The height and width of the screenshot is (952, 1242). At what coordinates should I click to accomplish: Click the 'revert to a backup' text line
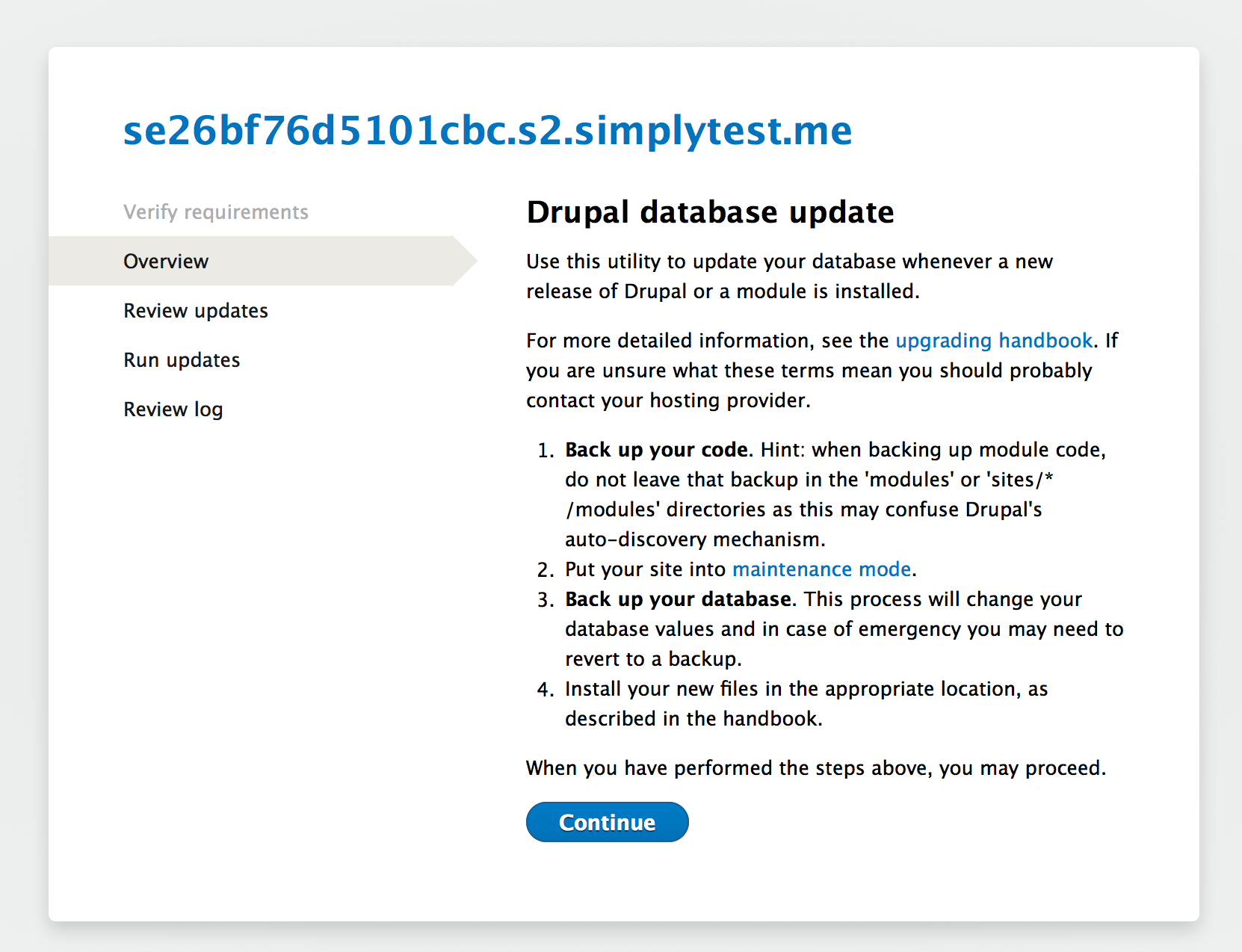click(x=653, y=659)
